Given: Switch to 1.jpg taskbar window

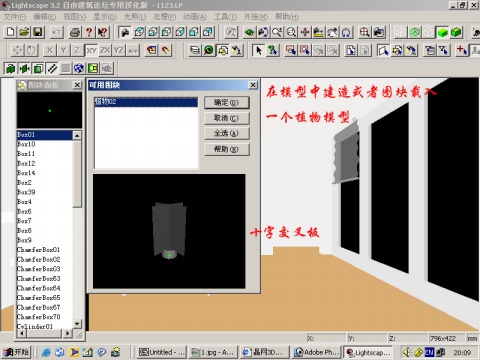Looking at the screenshot, I should [x=214, y=352].
